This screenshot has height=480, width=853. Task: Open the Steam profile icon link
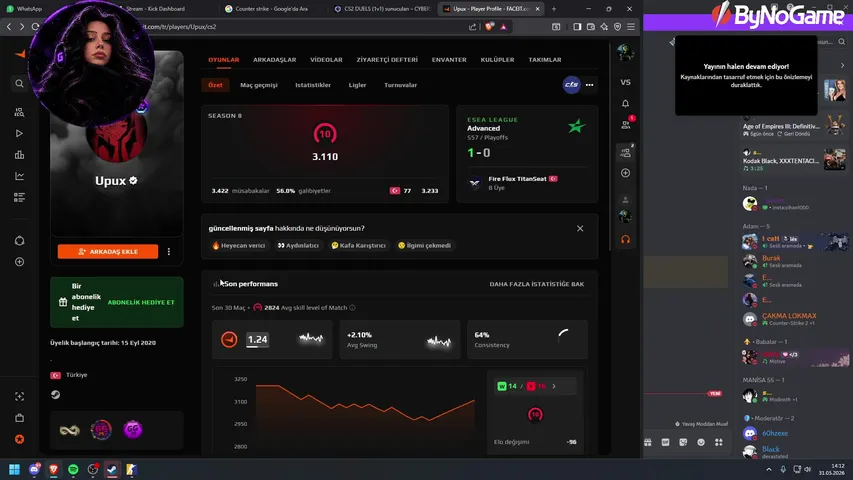(x=55, y=395)
